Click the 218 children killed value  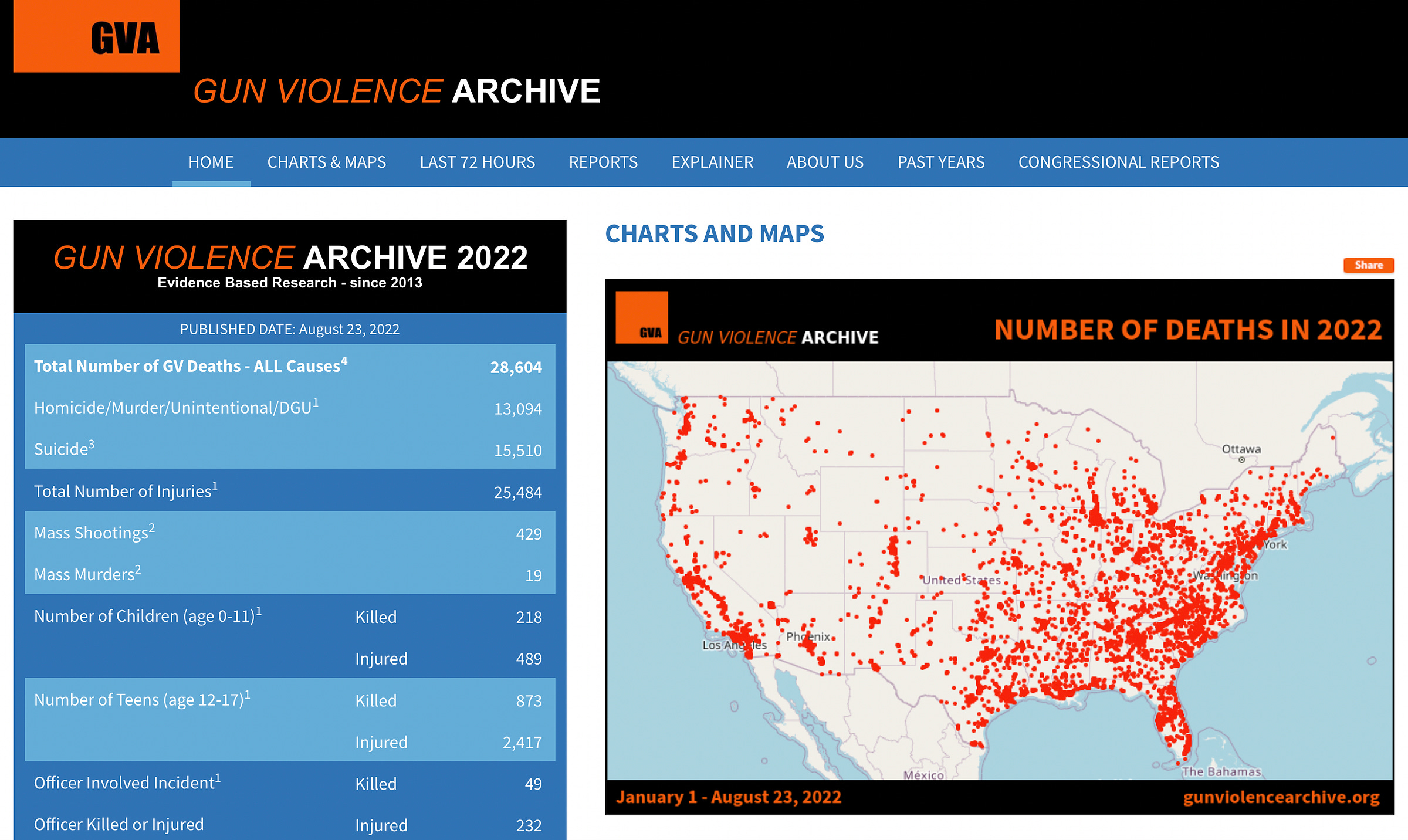(529, 617)
